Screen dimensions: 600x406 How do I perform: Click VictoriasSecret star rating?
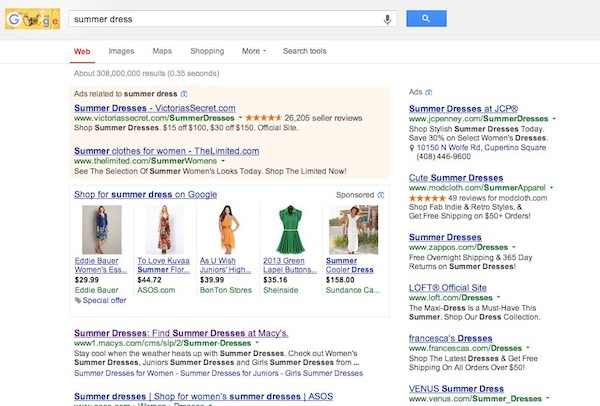click(x=263, y=118)
